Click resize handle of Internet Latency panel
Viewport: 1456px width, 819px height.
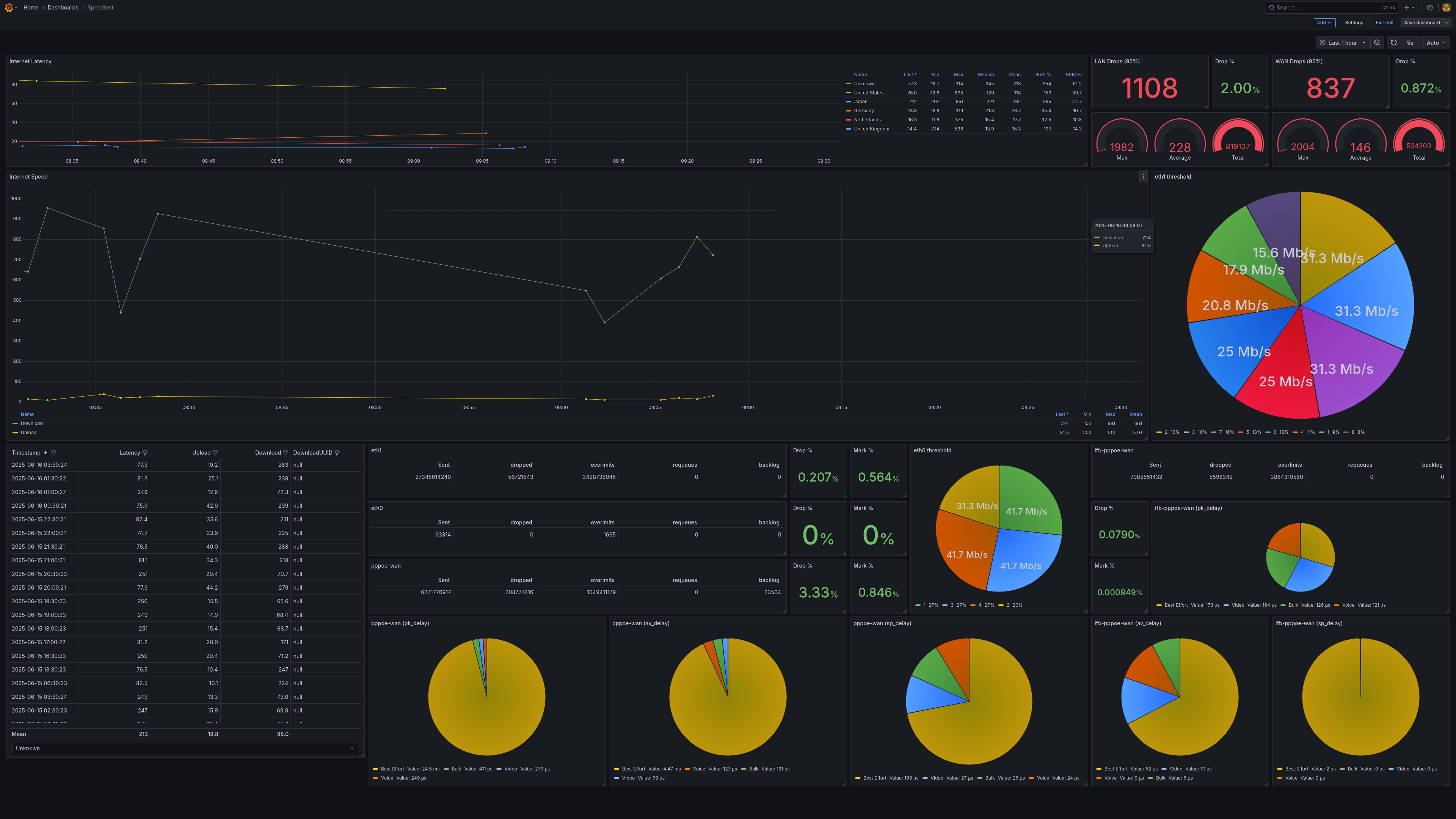point(1085,164)
